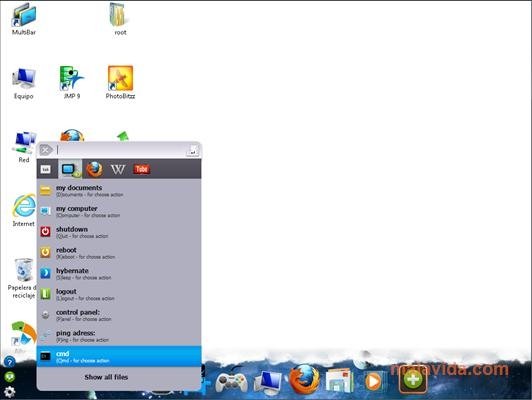Click Show all files button
This screenshot has width=532, height=400.
(106, 377)
